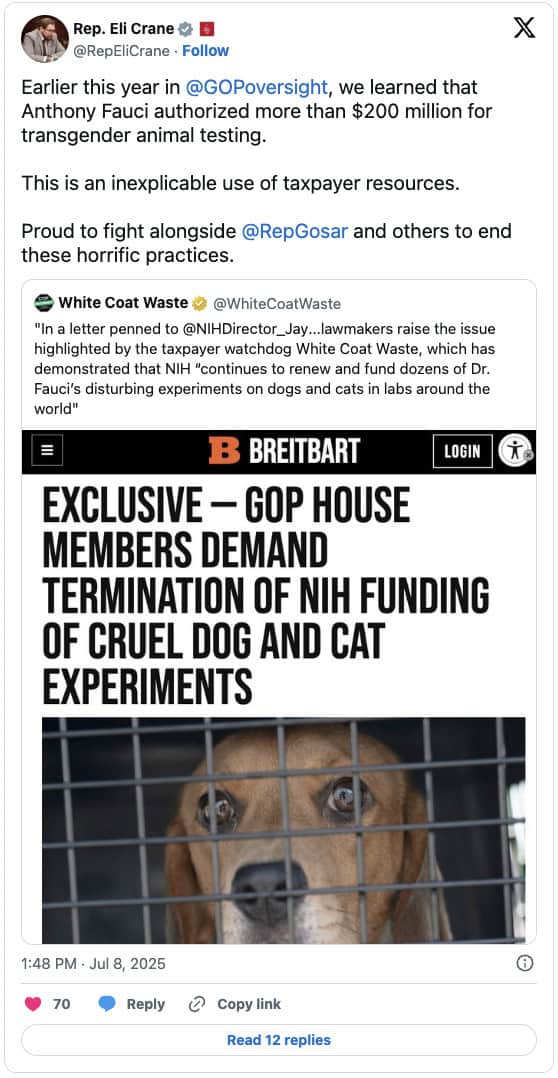Click the copy link chain icon
Screen dimensions: 558x1078
(x=197, y=1004)
